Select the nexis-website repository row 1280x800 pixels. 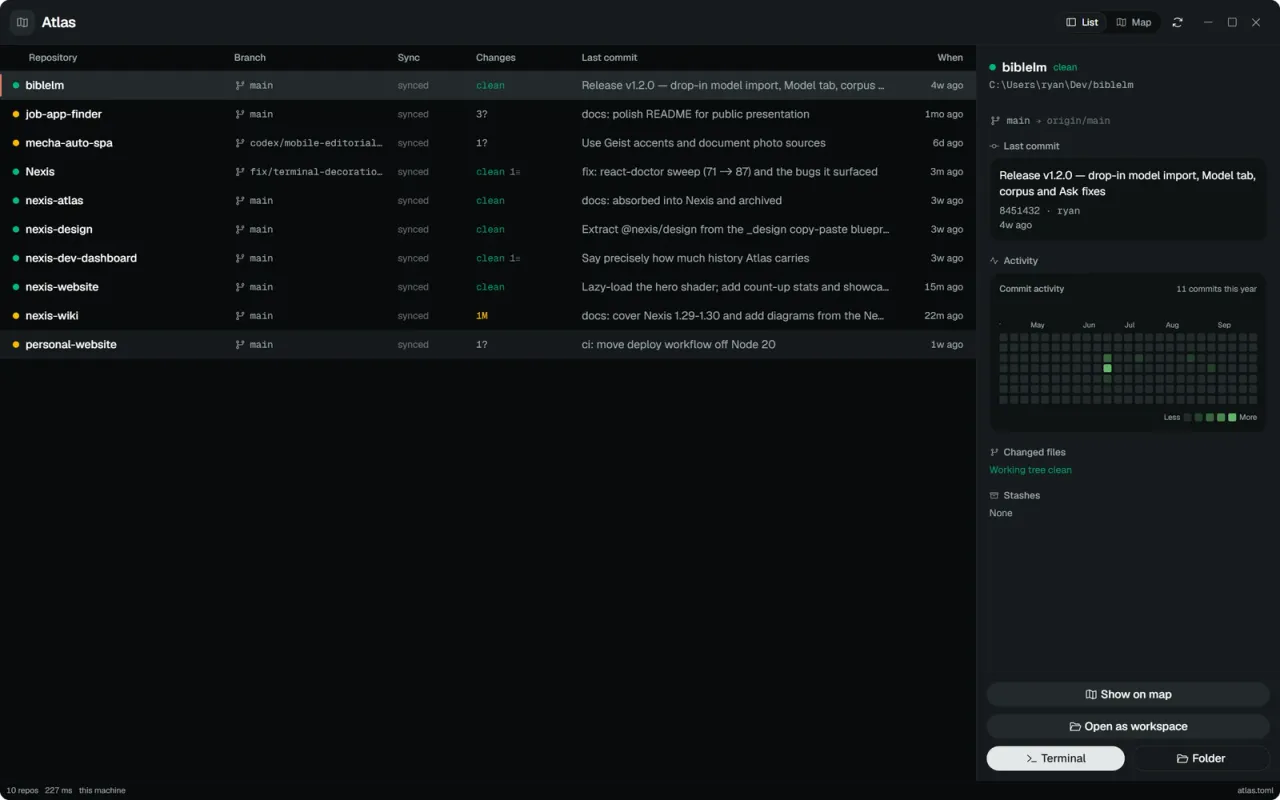(488, 287)
